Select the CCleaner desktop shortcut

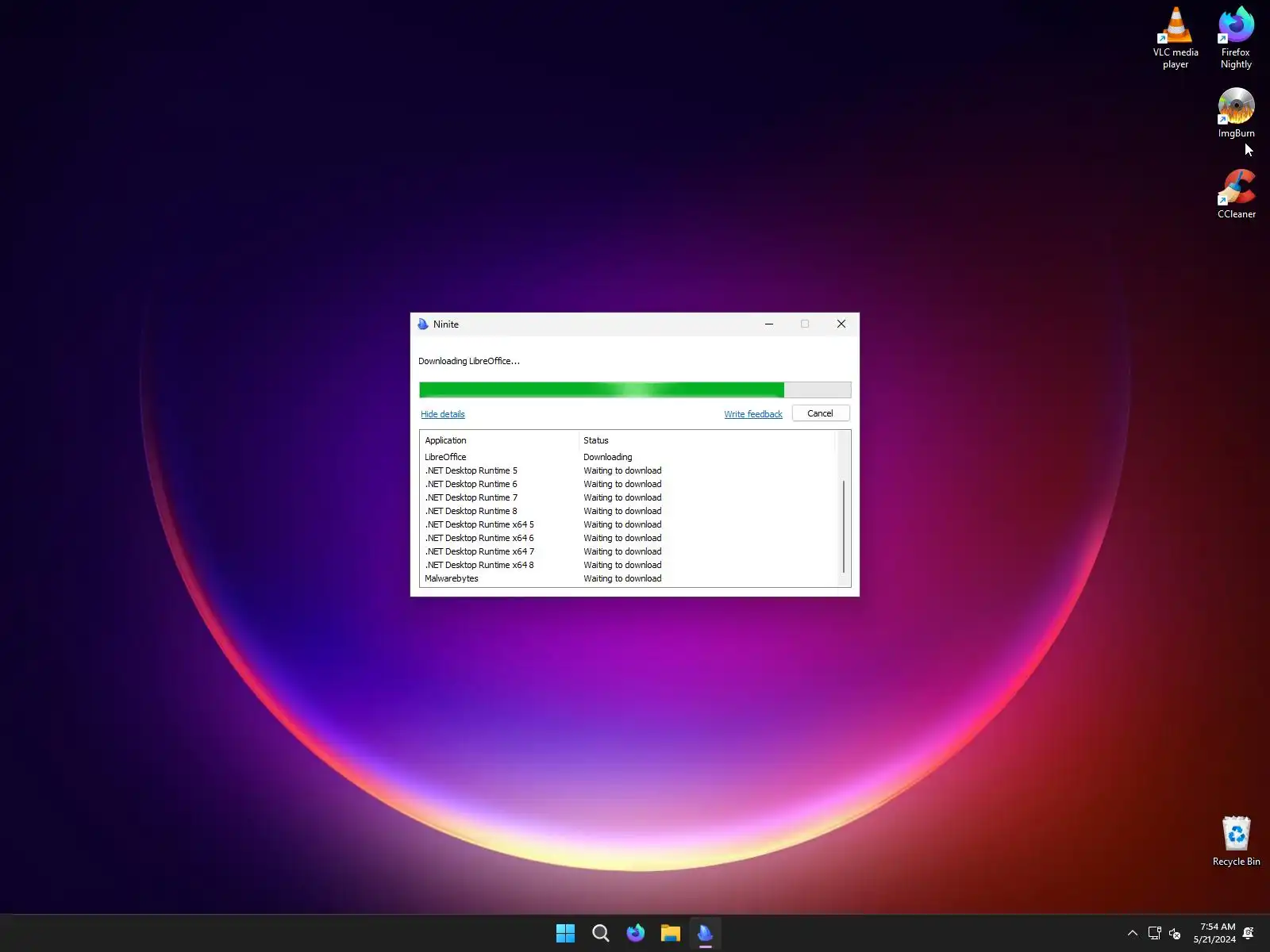pyautogui.click(x=1236, y=193)
